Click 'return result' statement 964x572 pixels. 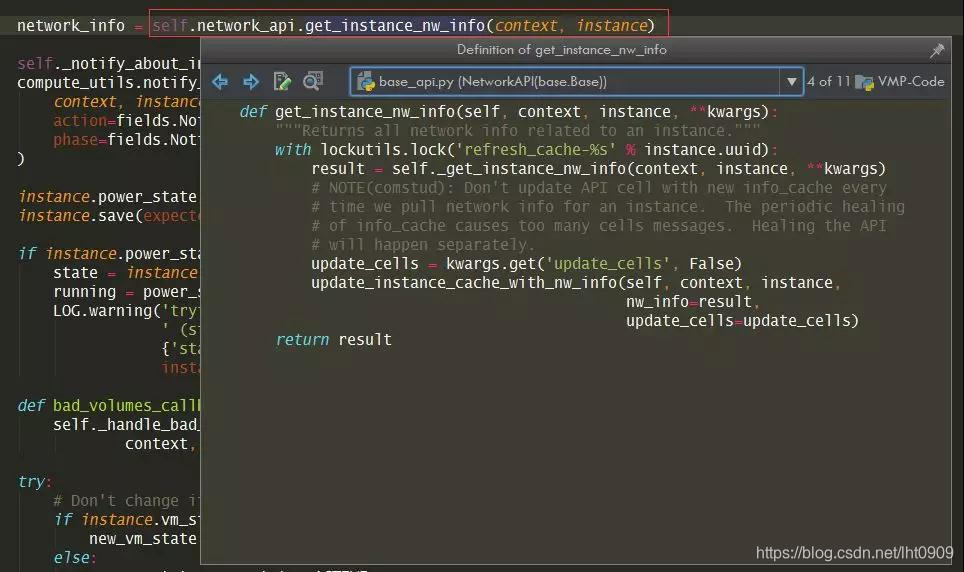click(x=333, y=340)
